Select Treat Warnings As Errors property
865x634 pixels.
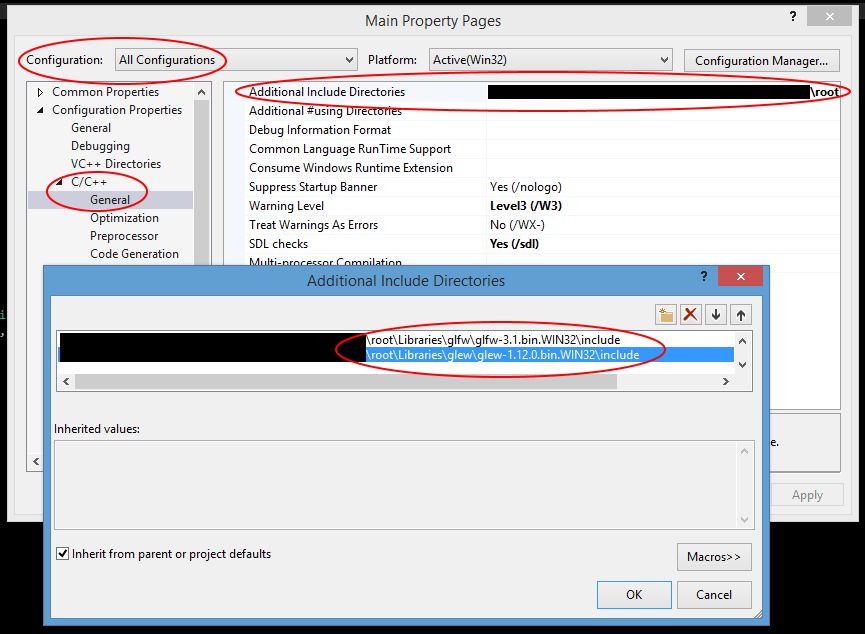313,225
